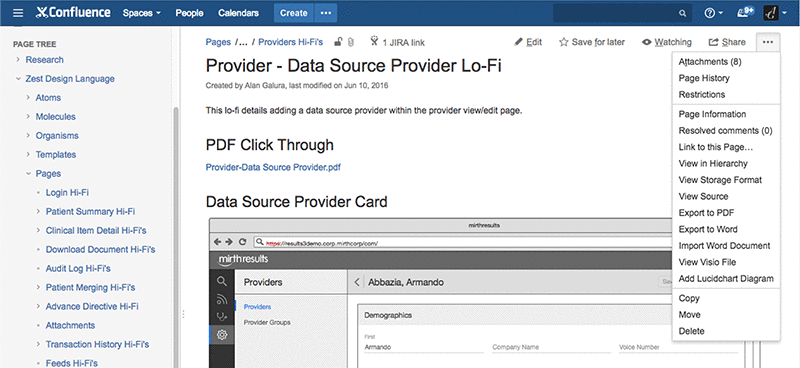Expand the Molecules tree node
800x368 pixels.
pyautogui.click(x=29, y=116)
